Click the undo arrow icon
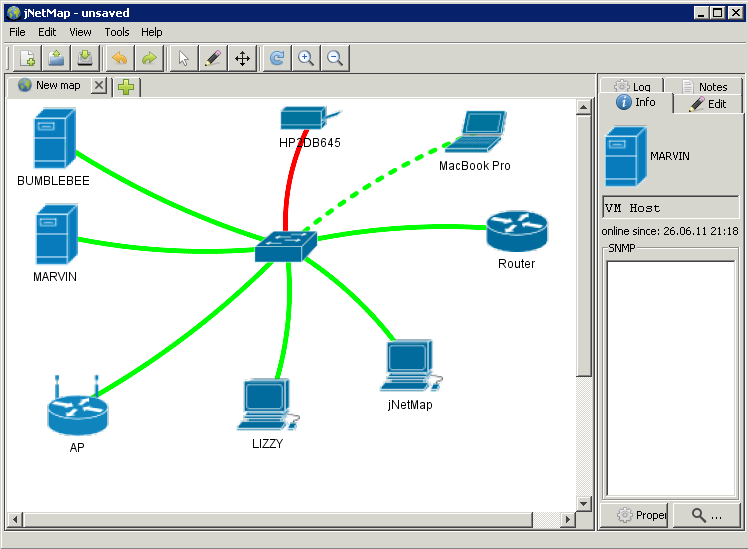 pos(120,59)
